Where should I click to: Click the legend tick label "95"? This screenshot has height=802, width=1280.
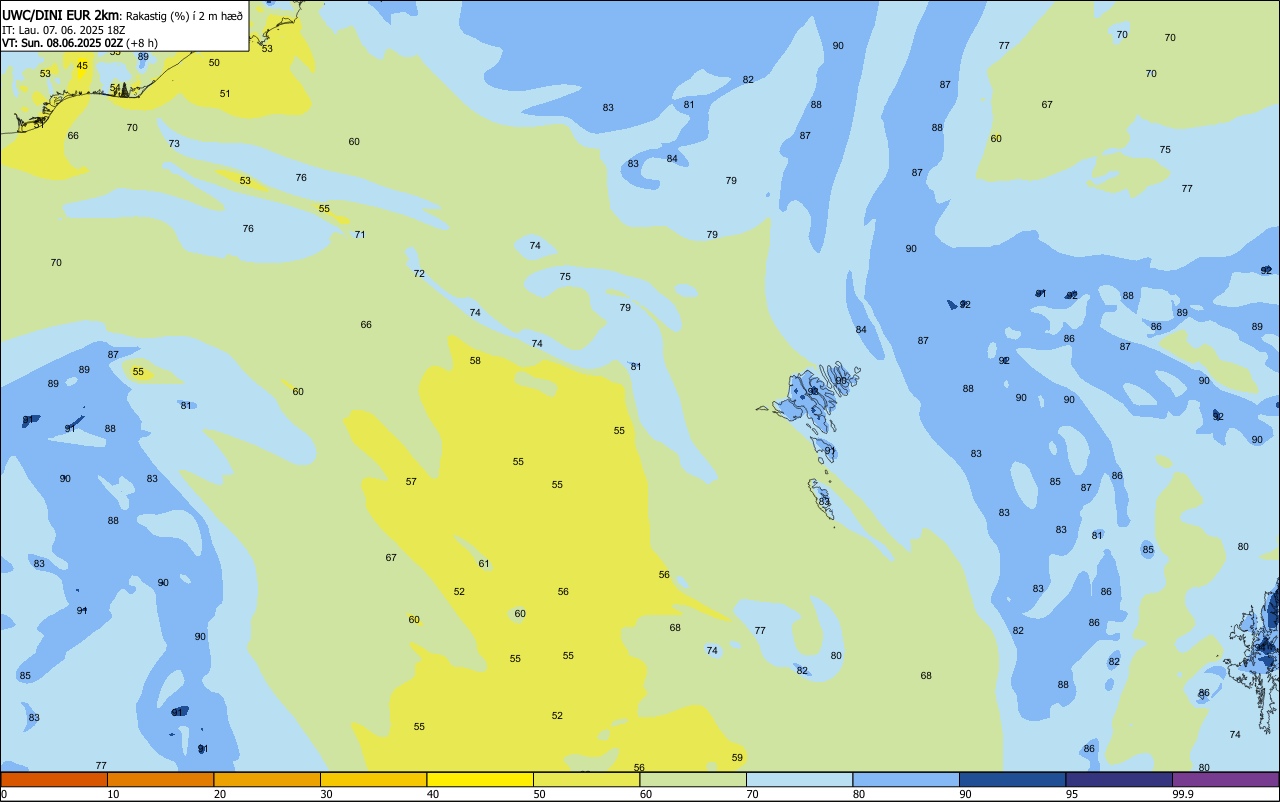1072,794
